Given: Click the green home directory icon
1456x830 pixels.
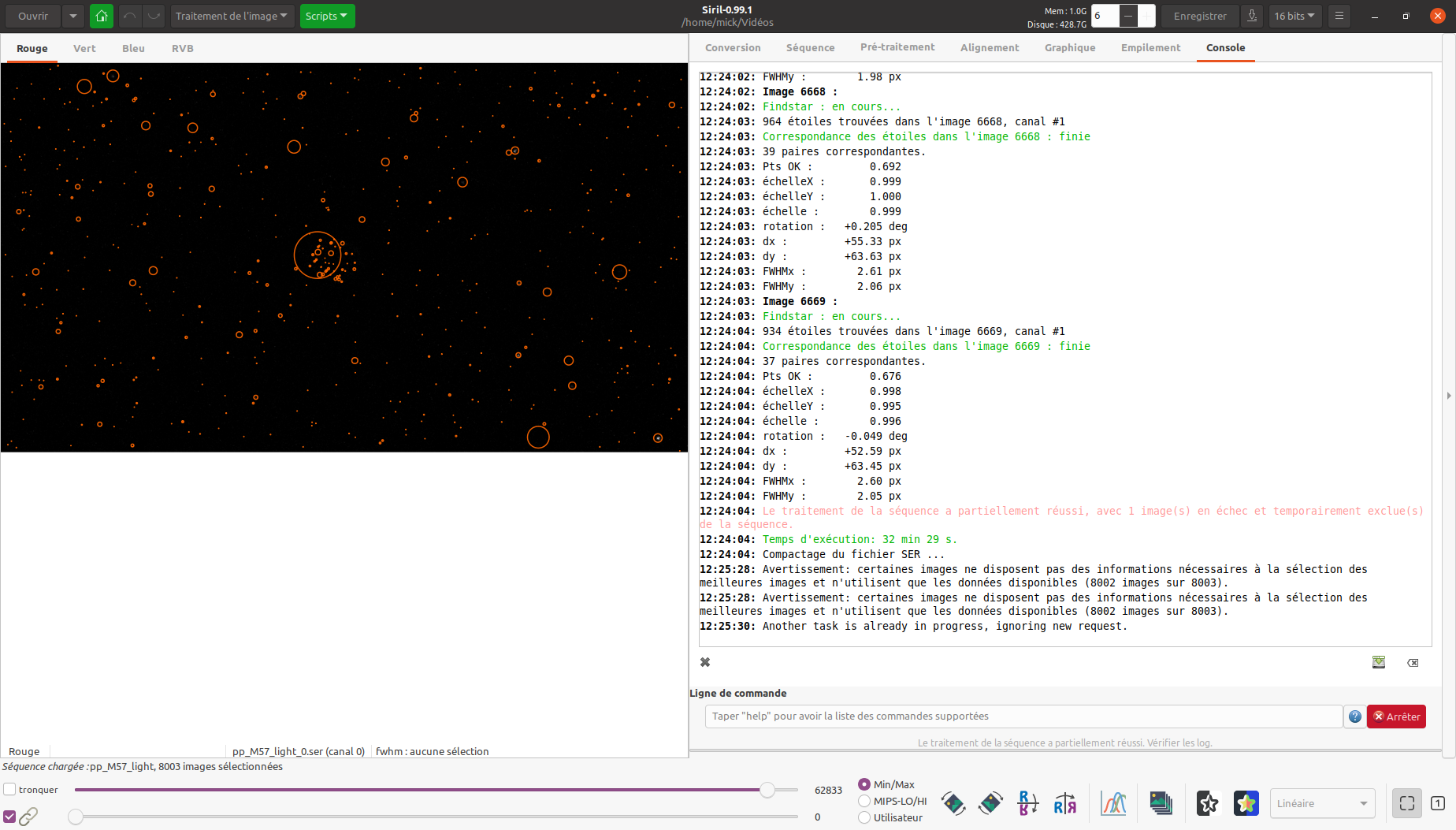Looking at the screenshot, I should tap(102, 16).
